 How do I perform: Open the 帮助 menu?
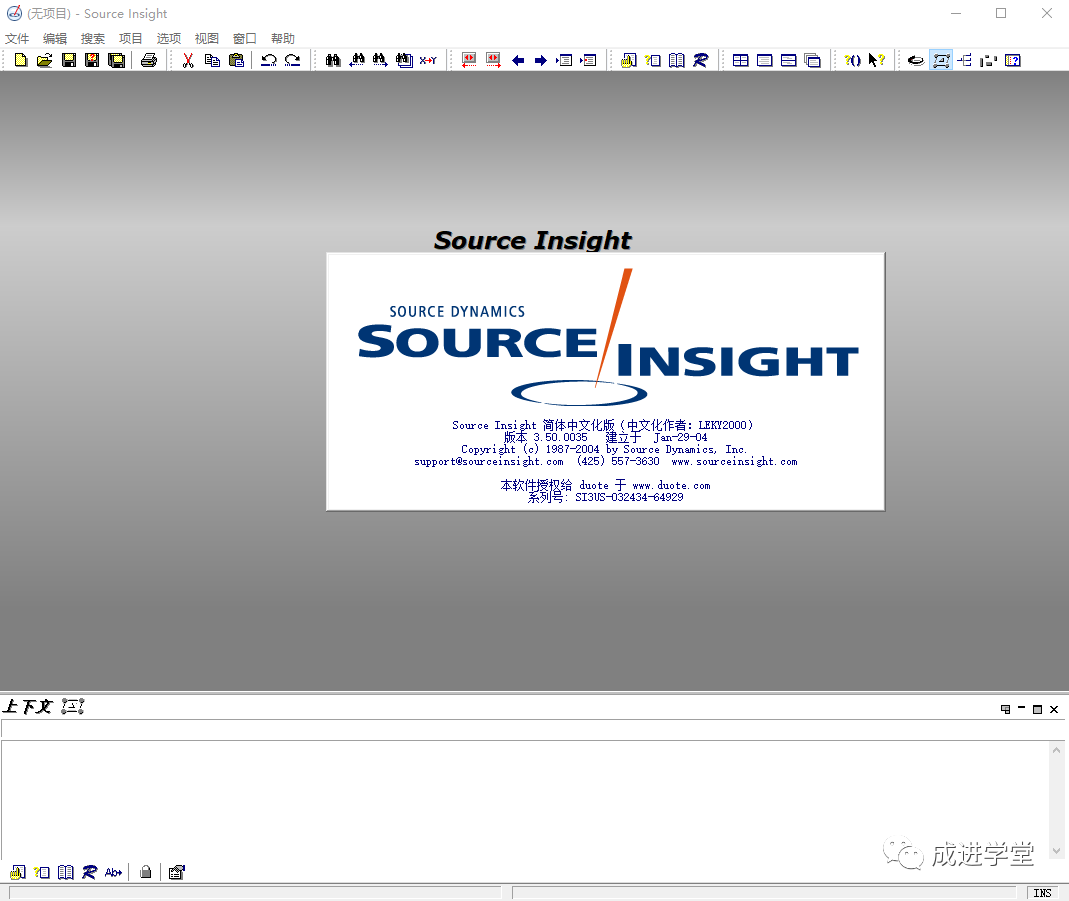(x=283, y=38)
